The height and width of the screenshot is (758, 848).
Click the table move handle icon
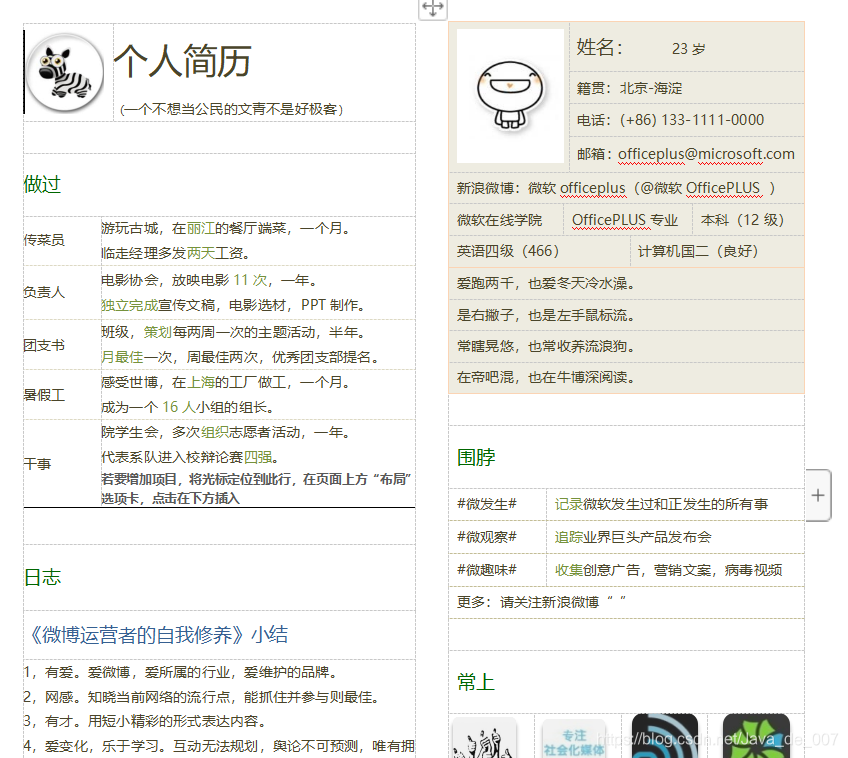(433, 9)
